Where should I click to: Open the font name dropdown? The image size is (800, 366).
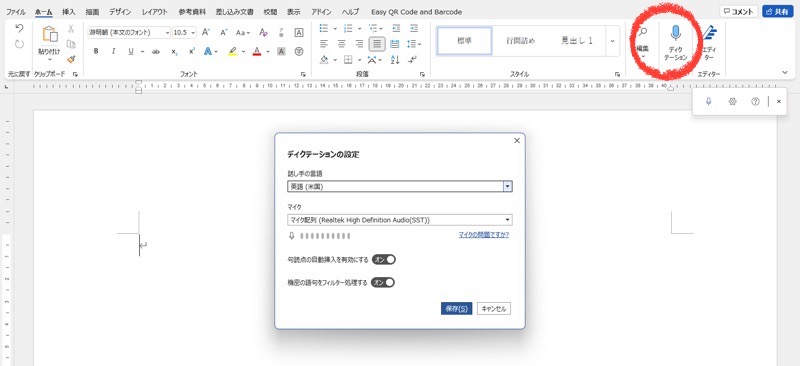167,32
